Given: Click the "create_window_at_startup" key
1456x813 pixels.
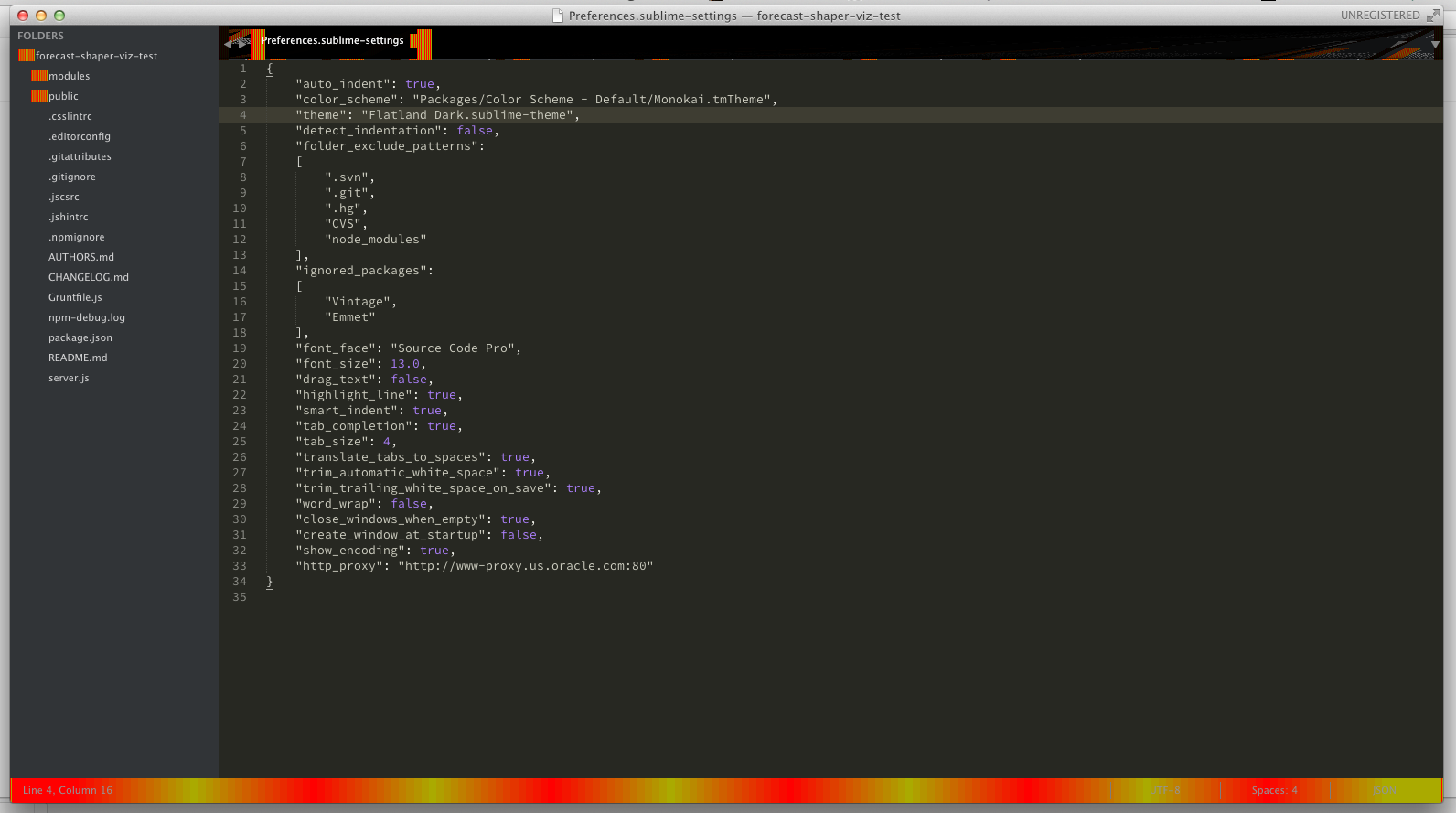Looking at the screenshot, I should (x=391, y=535).
